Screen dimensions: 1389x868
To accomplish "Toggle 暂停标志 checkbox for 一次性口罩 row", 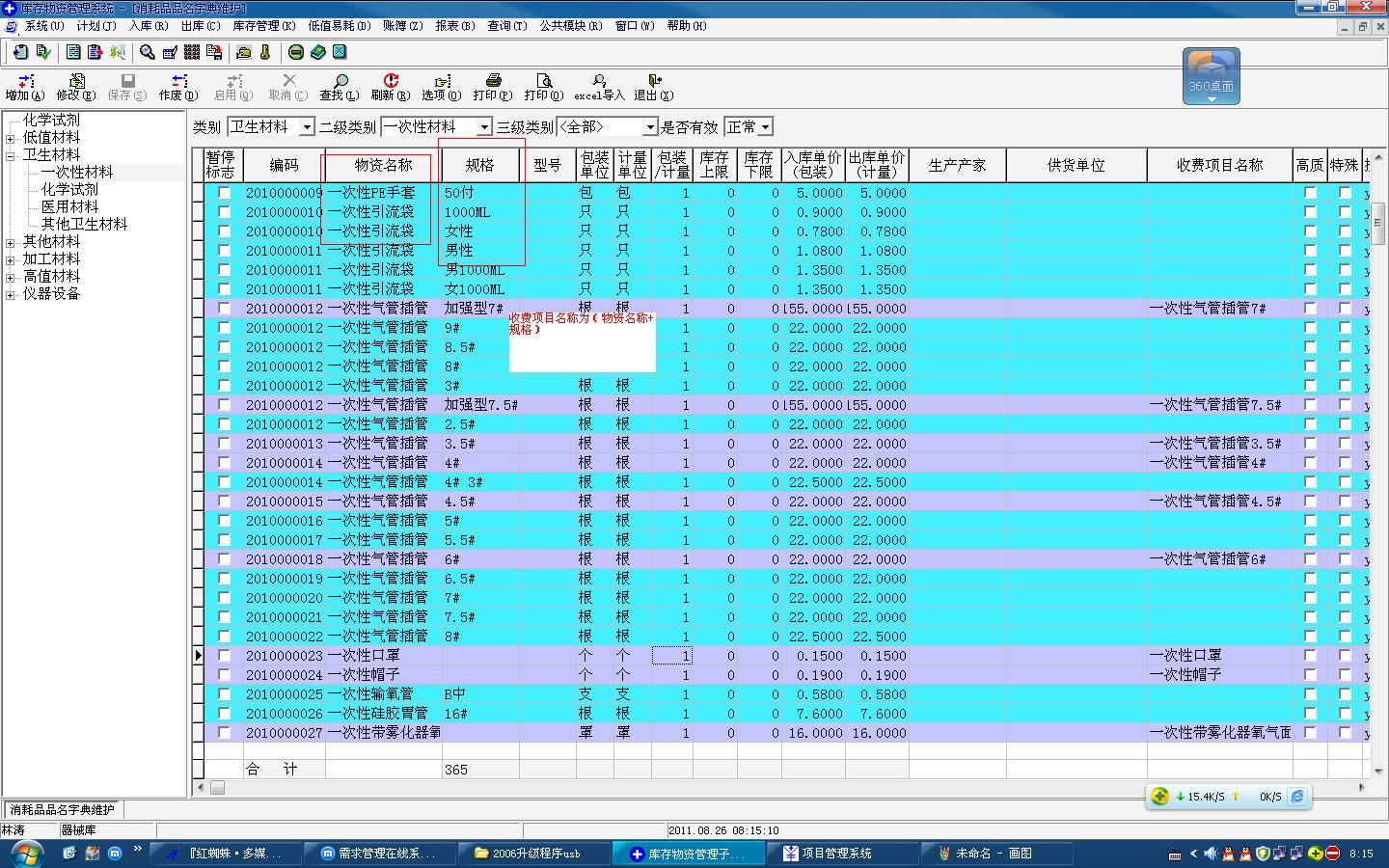I will 225,656.
